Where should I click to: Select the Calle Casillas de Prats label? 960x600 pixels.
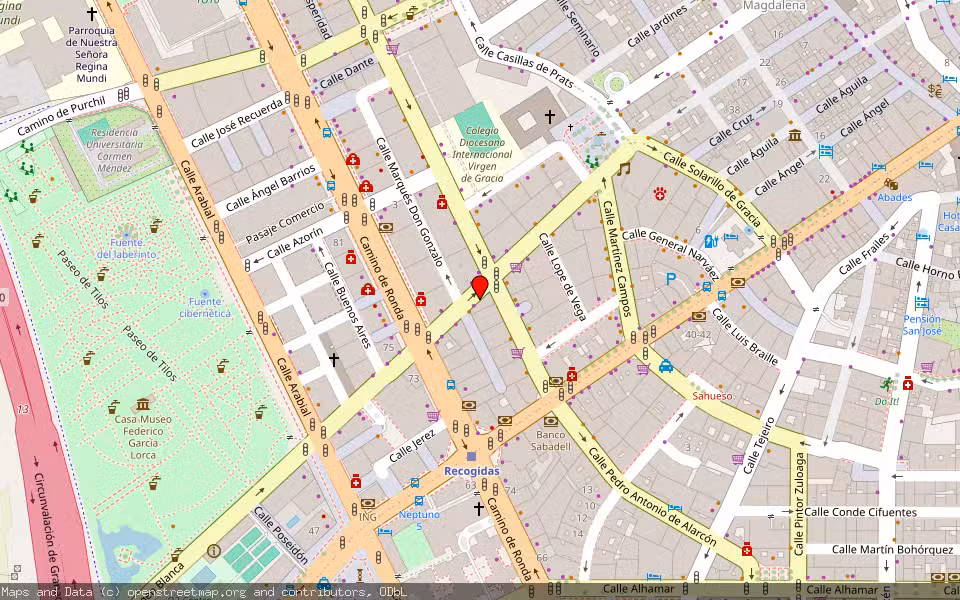[x=525, y=62]
